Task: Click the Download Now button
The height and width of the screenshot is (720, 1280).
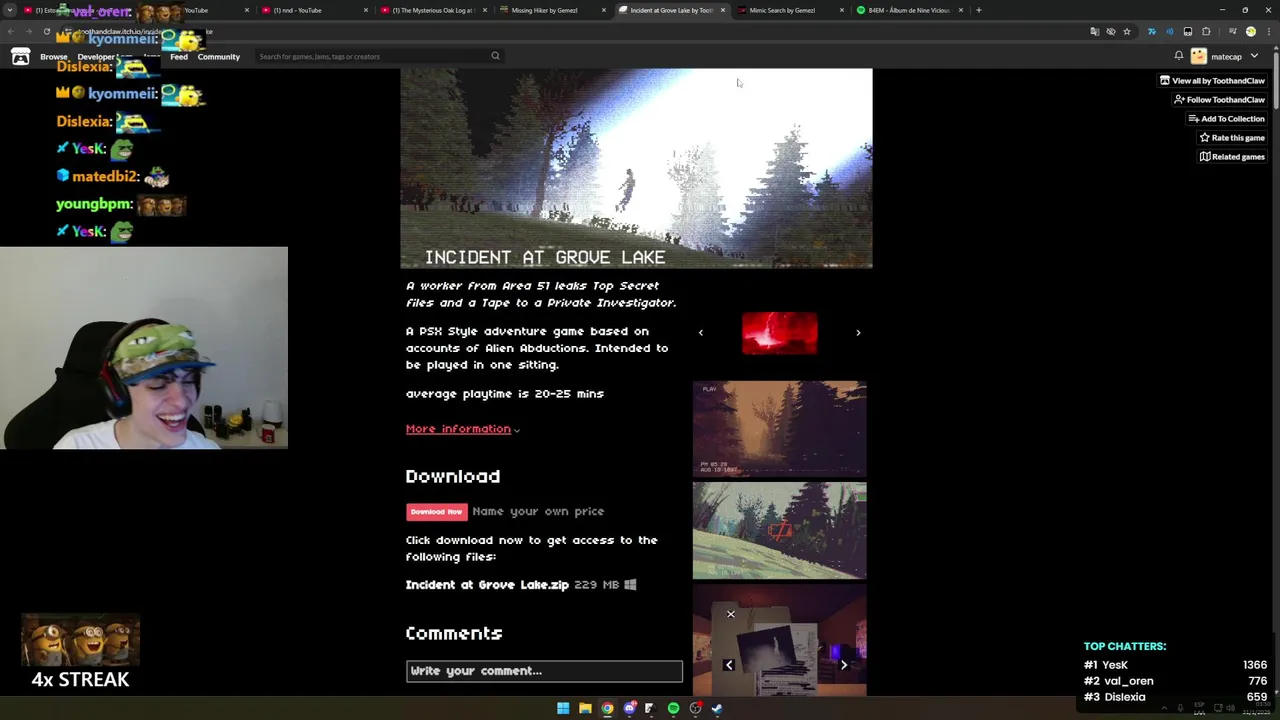Action: 436,511
